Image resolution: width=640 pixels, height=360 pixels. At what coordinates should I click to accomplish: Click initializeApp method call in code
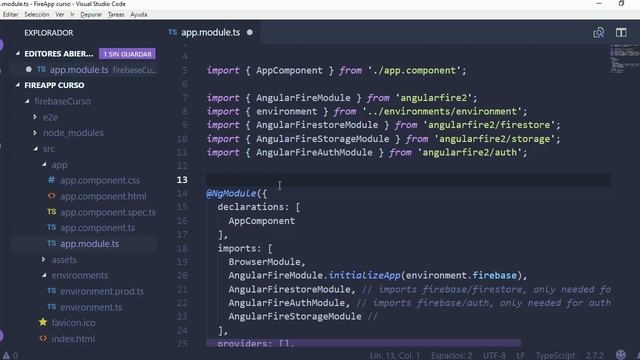click(x=364, y=275)
